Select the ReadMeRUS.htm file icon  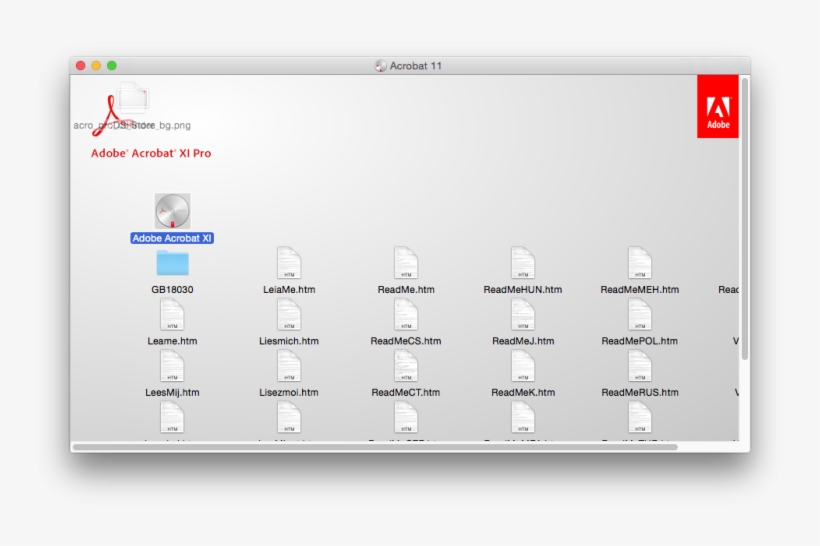640,366
